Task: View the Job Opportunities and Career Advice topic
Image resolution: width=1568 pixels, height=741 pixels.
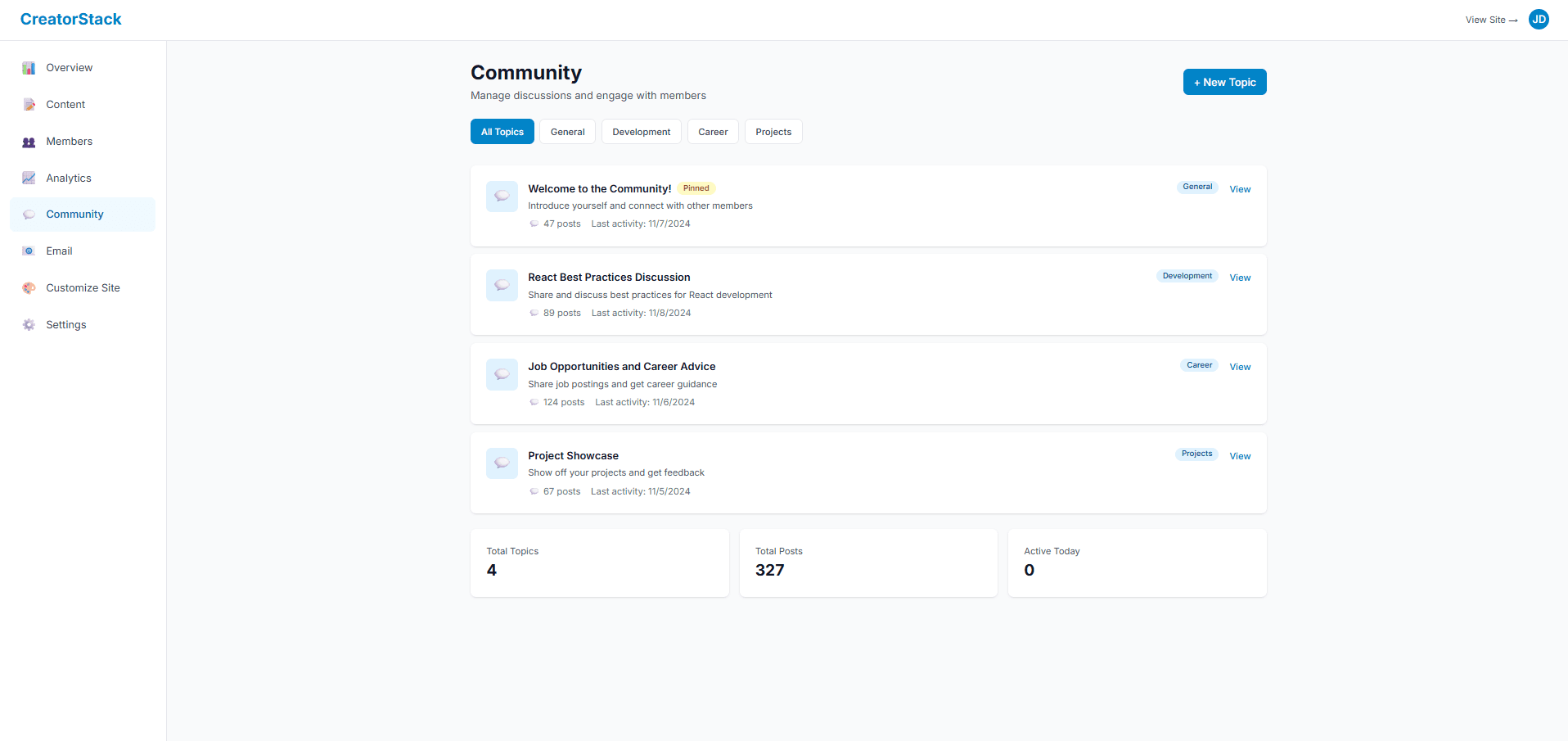Action: pyautogui.click(x=1239, y=366)
